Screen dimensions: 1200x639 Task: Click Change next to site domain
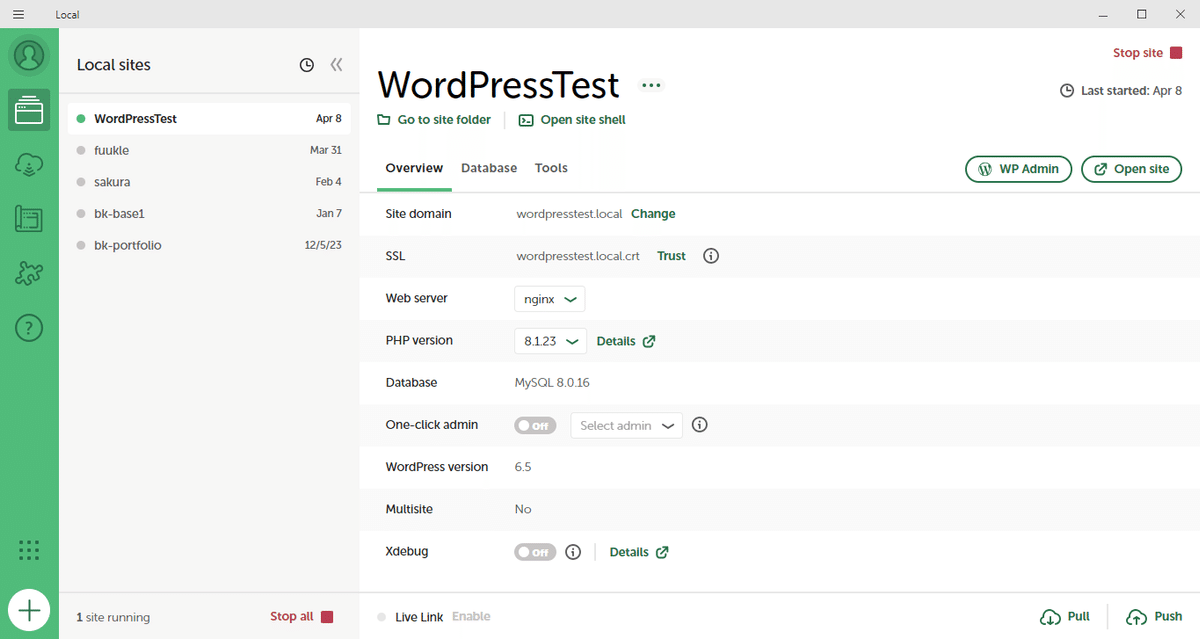coord(653,214)
